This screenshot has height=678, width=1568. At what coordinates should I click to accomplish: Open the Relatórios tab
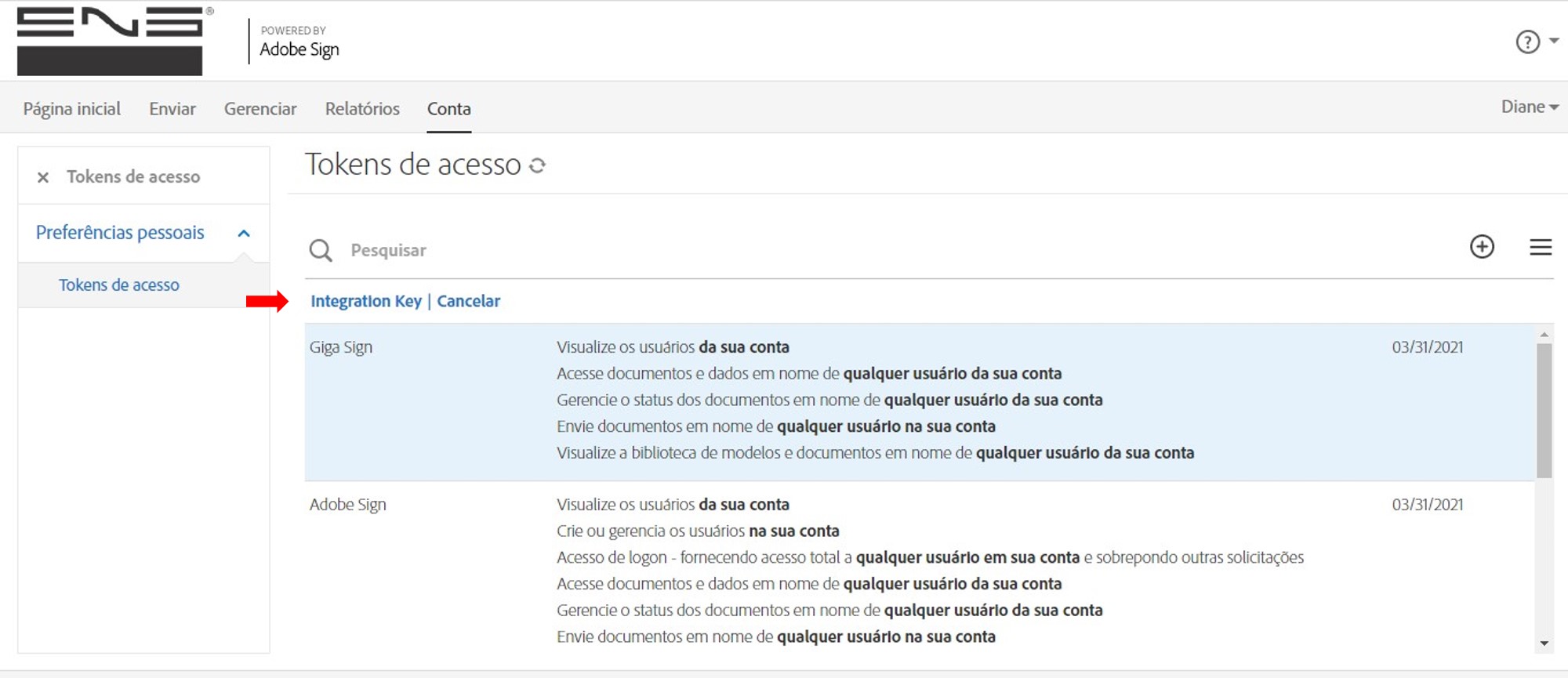362,109
